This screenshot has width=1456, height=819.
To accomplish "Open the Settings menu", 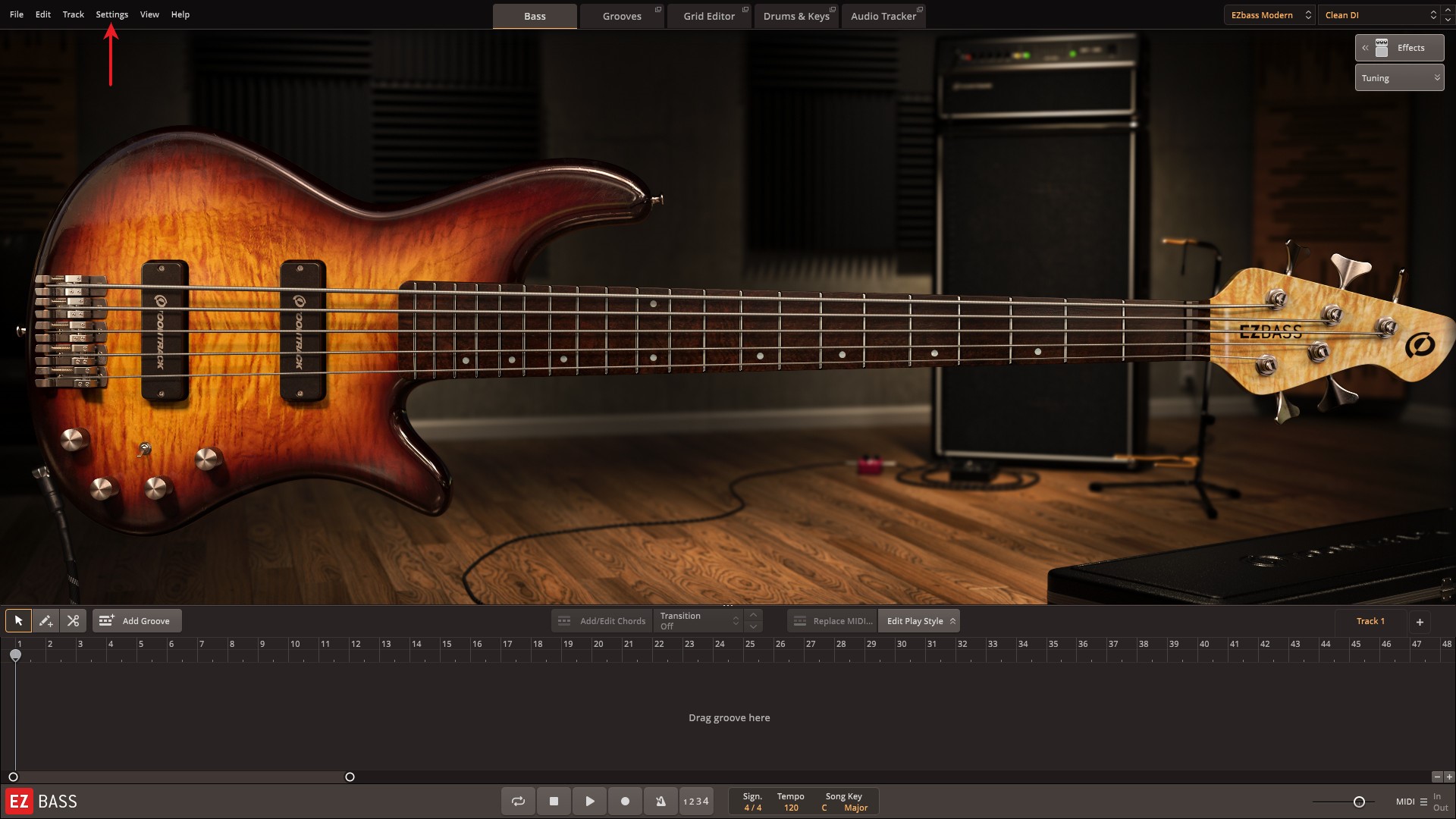I will (111, 14).
